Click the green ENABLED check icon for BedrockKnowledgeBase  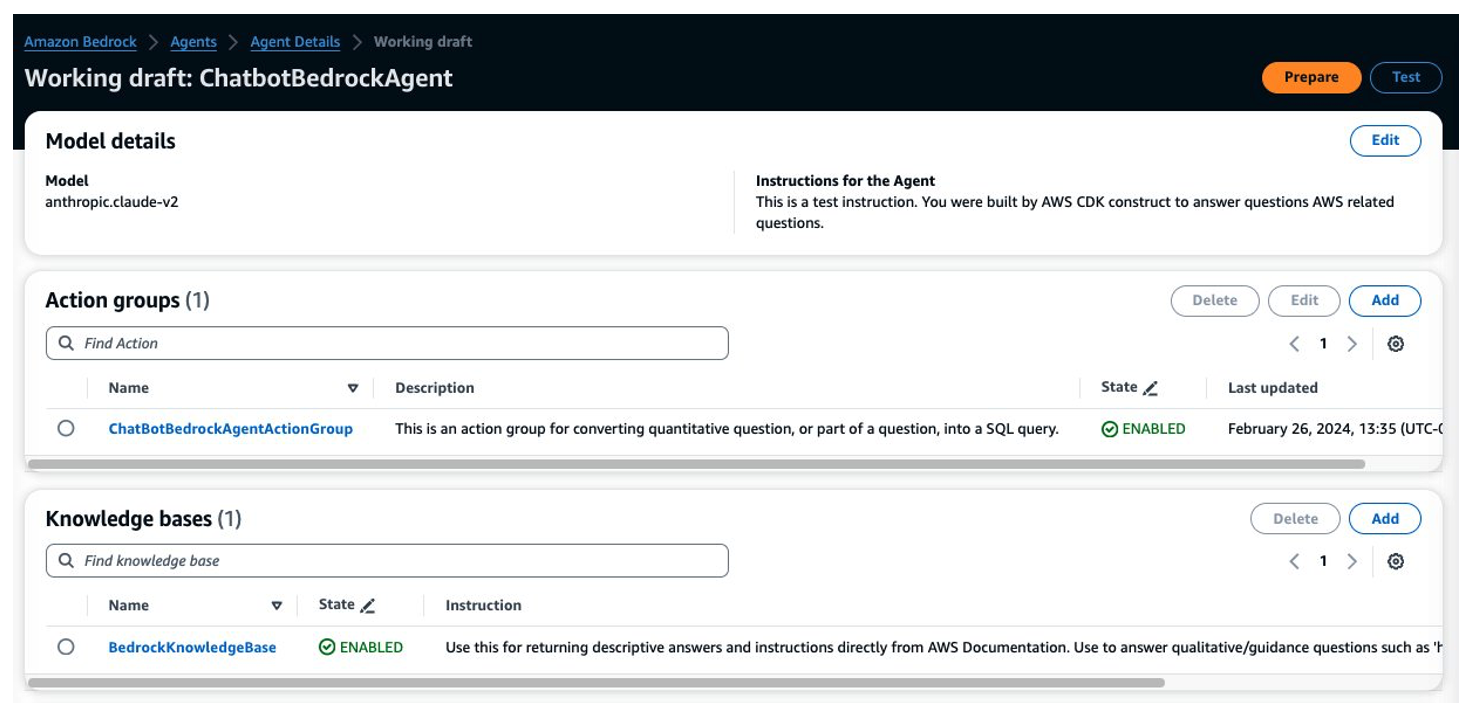click(x=327, y=647)
